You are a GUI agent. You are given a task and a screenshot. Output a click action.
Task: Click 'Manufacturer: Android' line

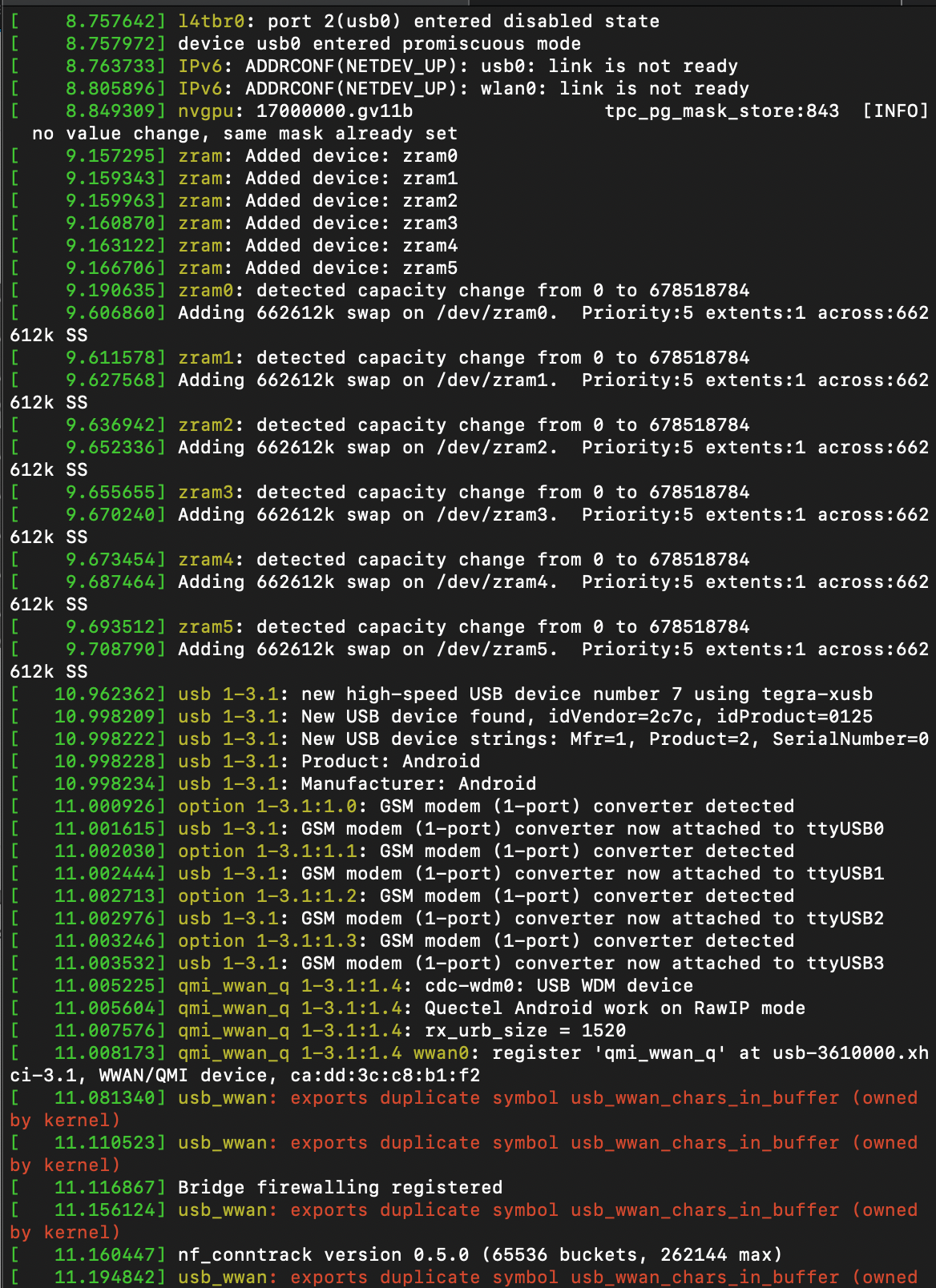point(273,783)
